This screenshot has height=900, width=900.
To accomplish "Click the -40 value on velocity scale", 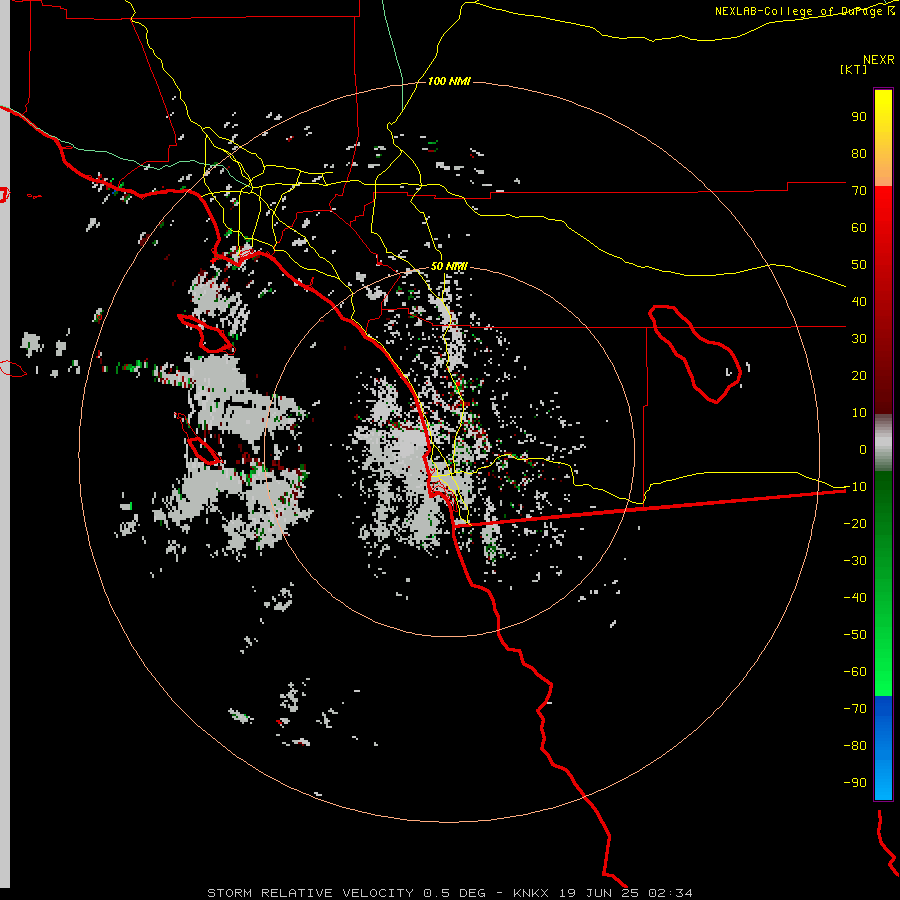I will pyautogui.click(x=855, y=598).
